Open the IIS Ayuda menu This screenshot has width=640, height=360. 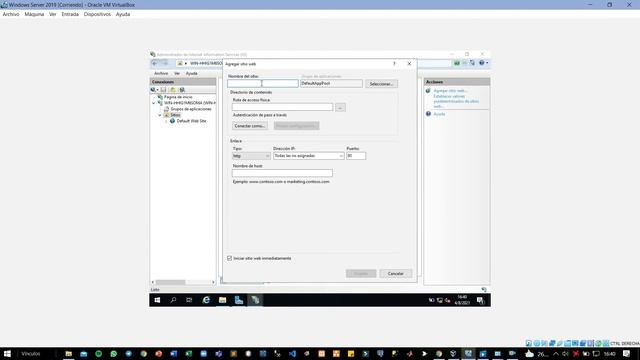(191, 73)
